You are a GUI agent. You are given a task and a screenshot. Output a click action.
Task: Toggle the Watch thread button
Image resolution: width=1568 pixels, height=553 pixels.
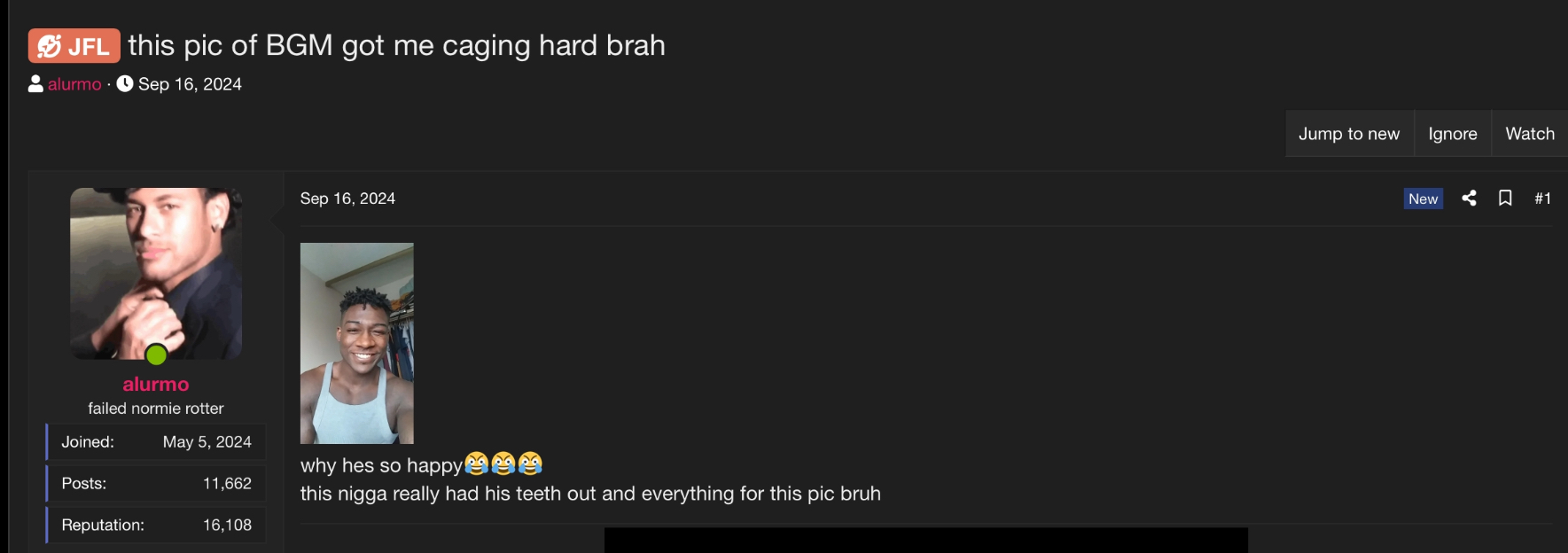coord(1529,134)
